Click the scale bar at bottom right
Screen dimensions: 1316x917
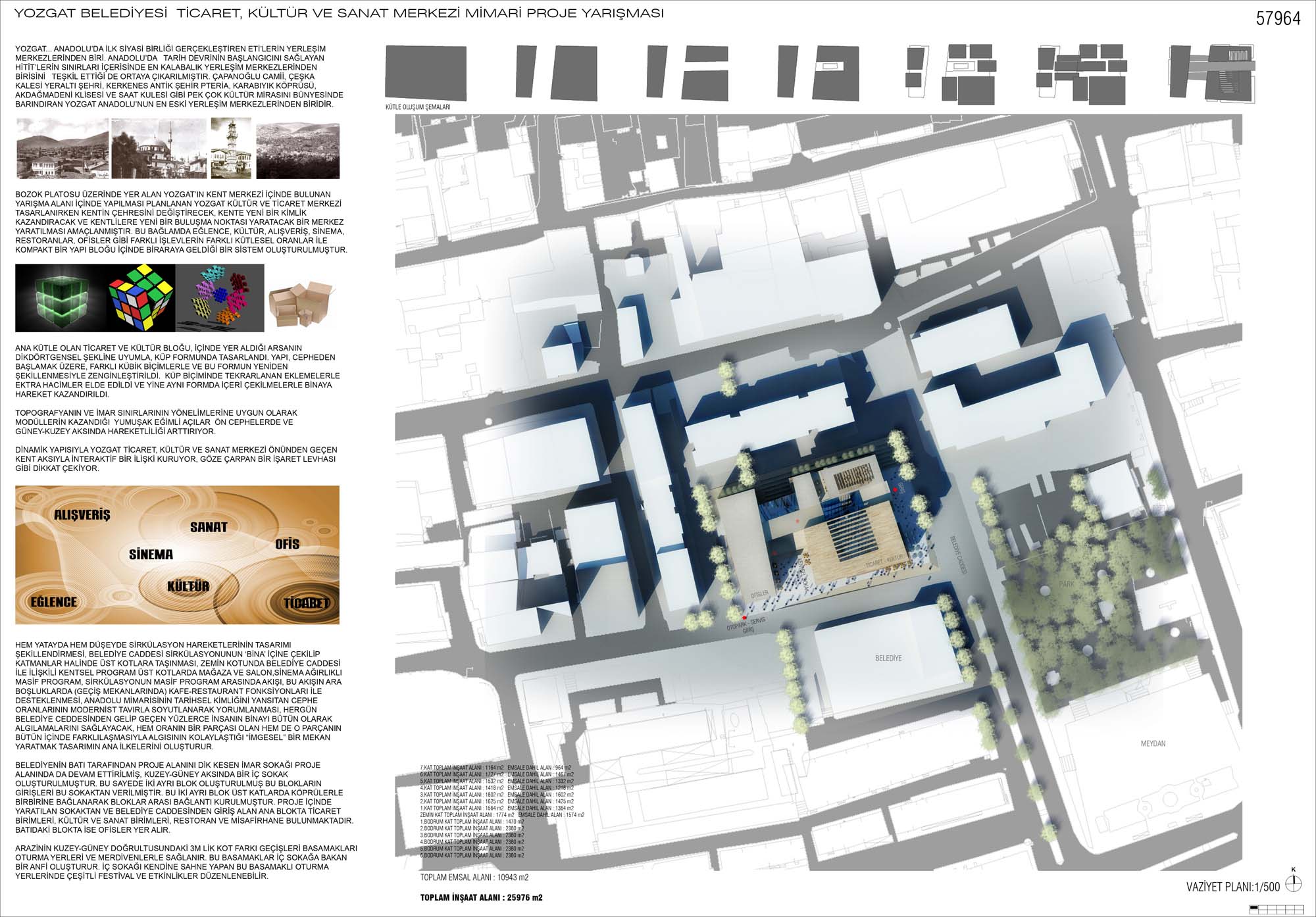pyautogui.click(x=1276, y=908)
